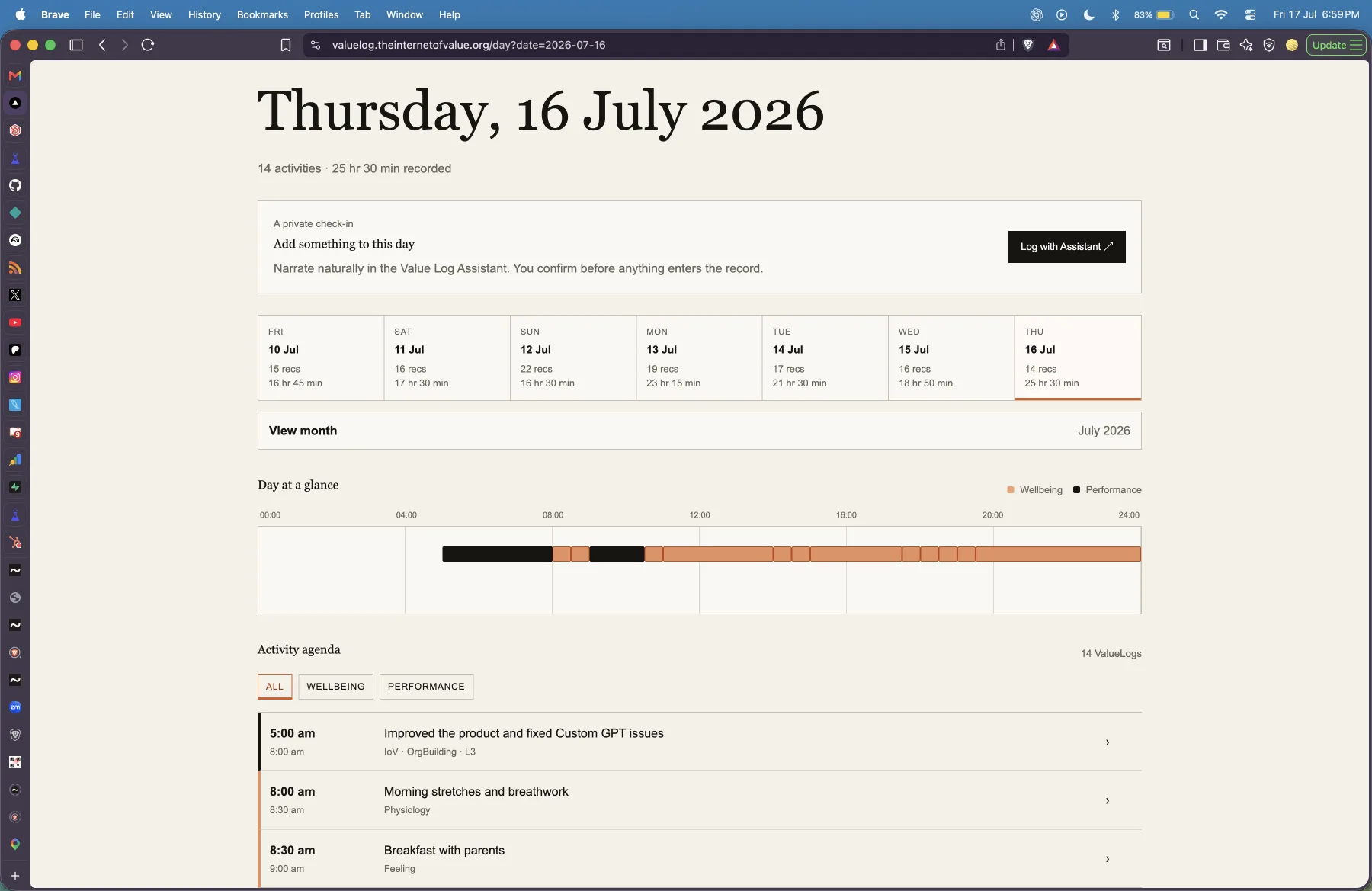The image size is (1372, 891).
Task: Go to Wednesday 15 Jul day card
Action: point(951,357)
